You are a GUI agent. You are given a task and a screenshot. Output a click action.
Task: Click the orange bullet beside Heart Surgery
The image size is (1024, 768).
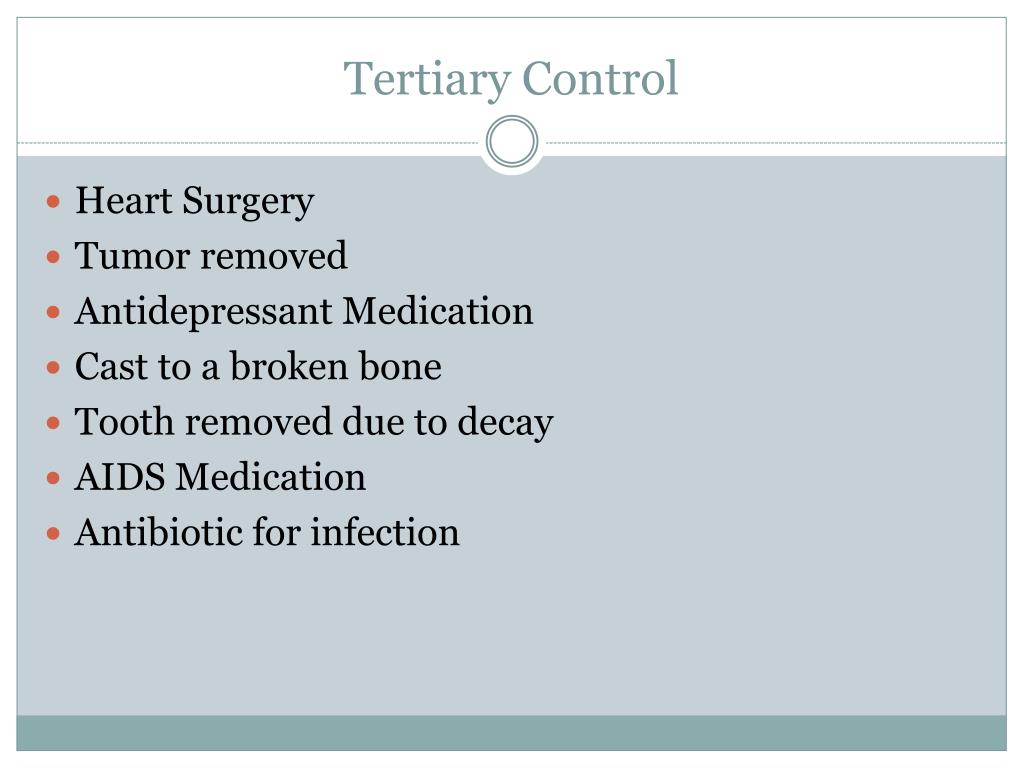[54, 201]
